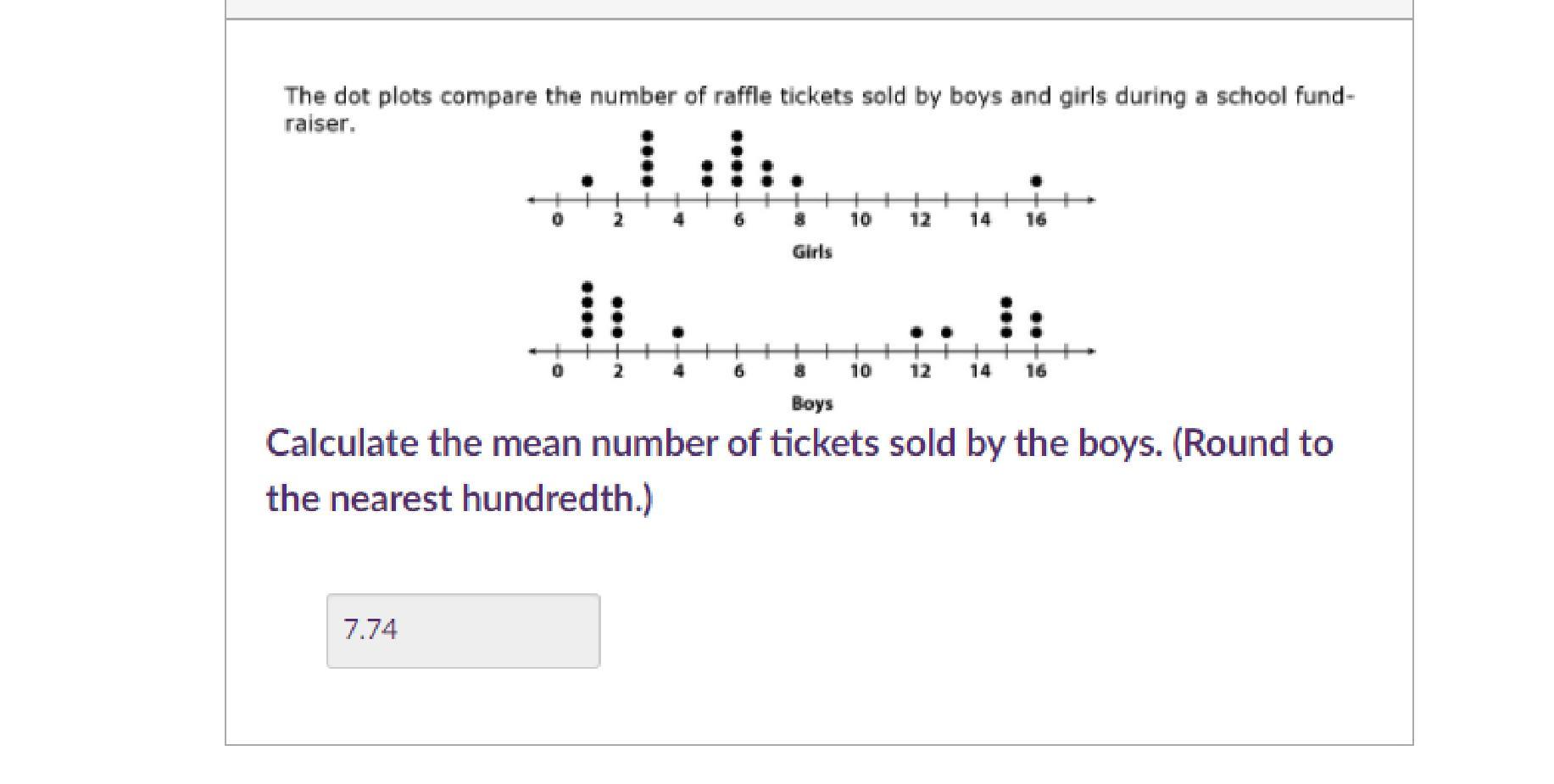Click the dot at 12 on Boys plot
This screenshot has height=784, width=1554.
(916, 332)
